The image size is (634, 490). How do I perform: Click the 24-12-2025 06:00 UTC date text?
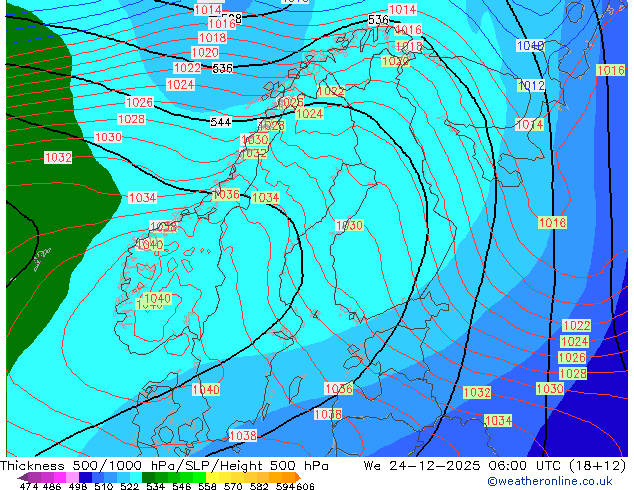point(476,466)
